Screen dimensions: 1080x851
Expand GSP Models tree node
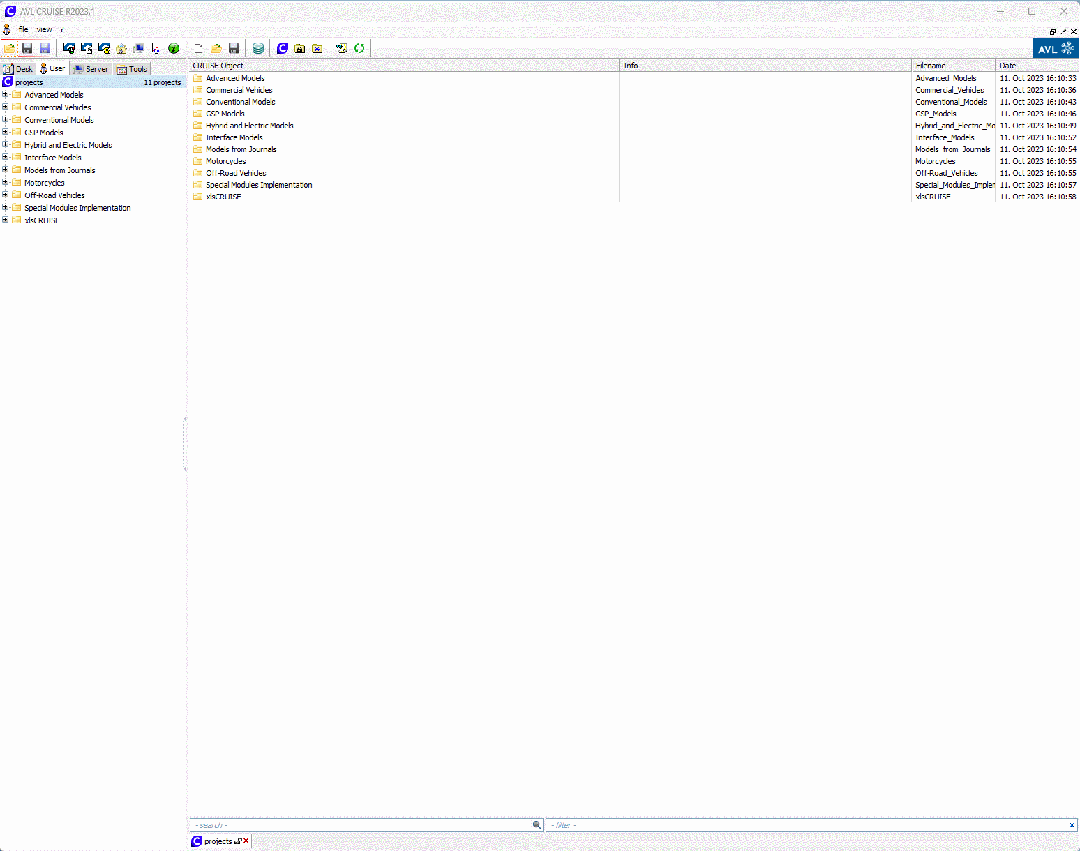coord(6,132)
